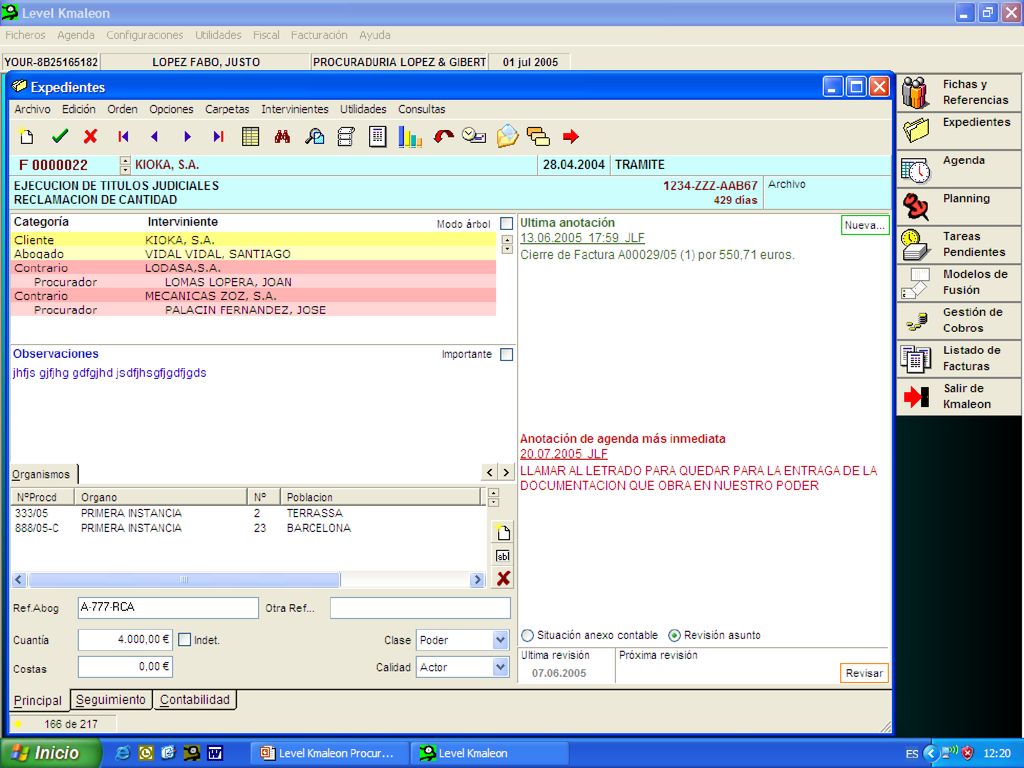Open Modelos de Fusión in the sidebar
This screenshot has height=768, width=1024.
coord(959,282)
